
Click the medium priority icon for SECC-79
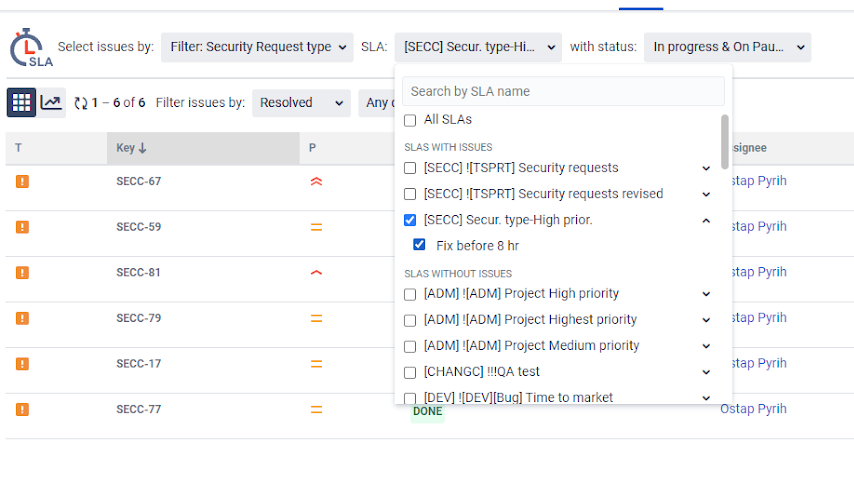pyautogui.click(x=316, y=318)
